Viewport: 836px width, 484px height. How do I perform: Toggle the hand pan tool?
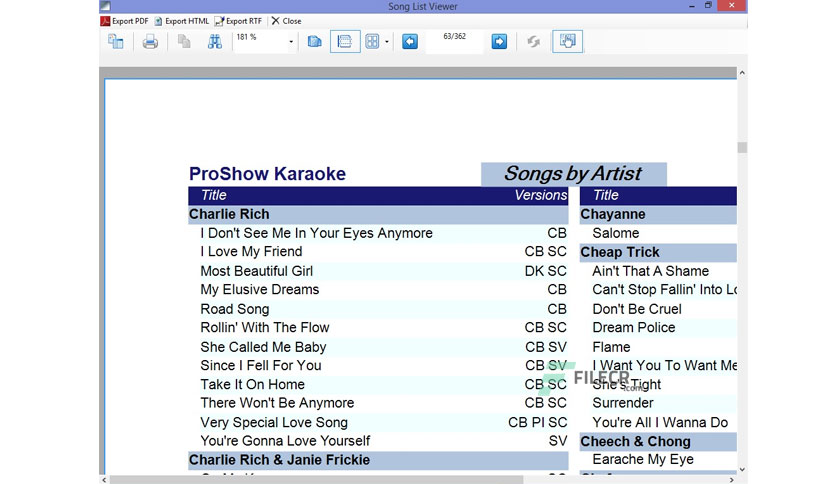click(567, 42)
